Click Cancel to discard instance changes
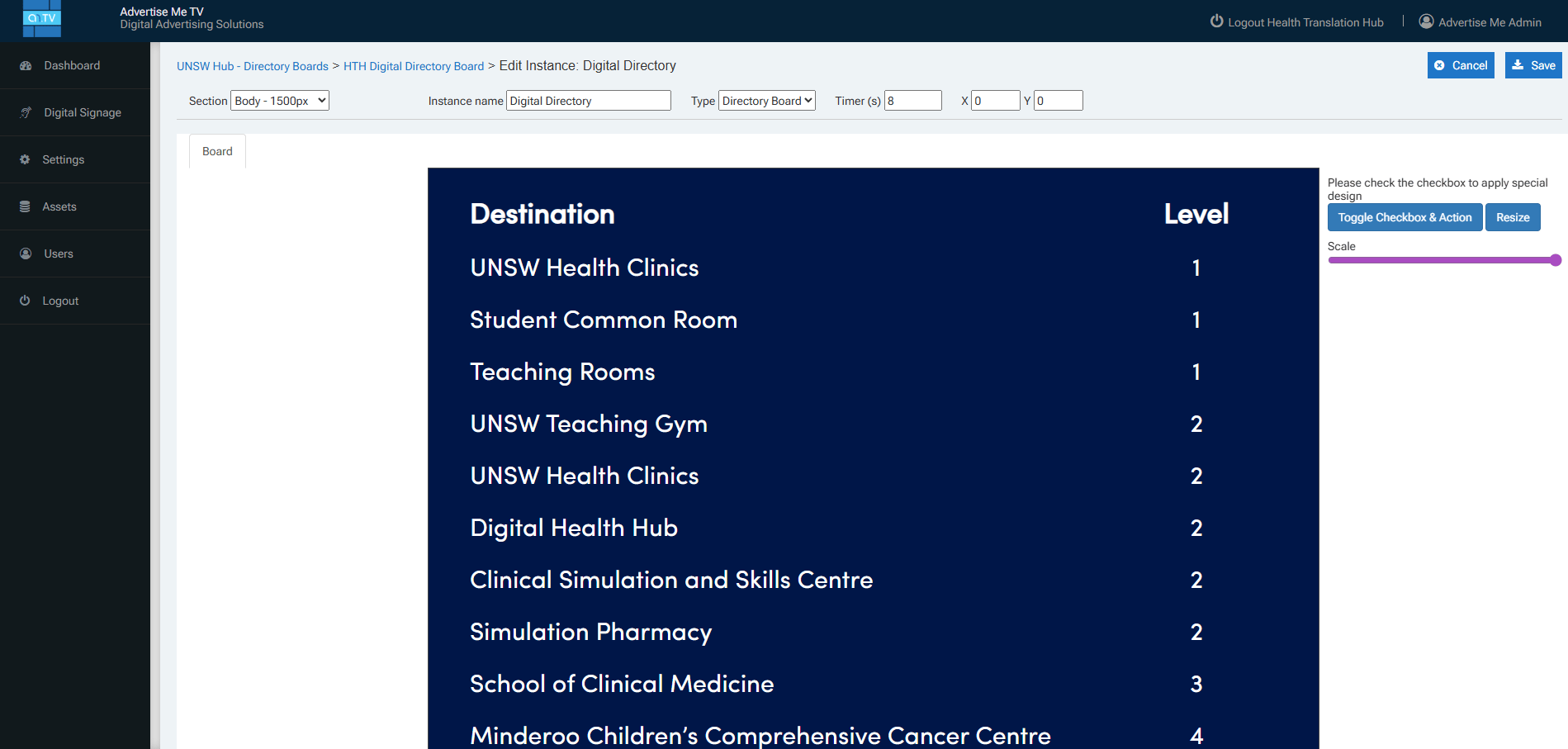This screenshot has width=1568, height=749. tap(1460, 65)
